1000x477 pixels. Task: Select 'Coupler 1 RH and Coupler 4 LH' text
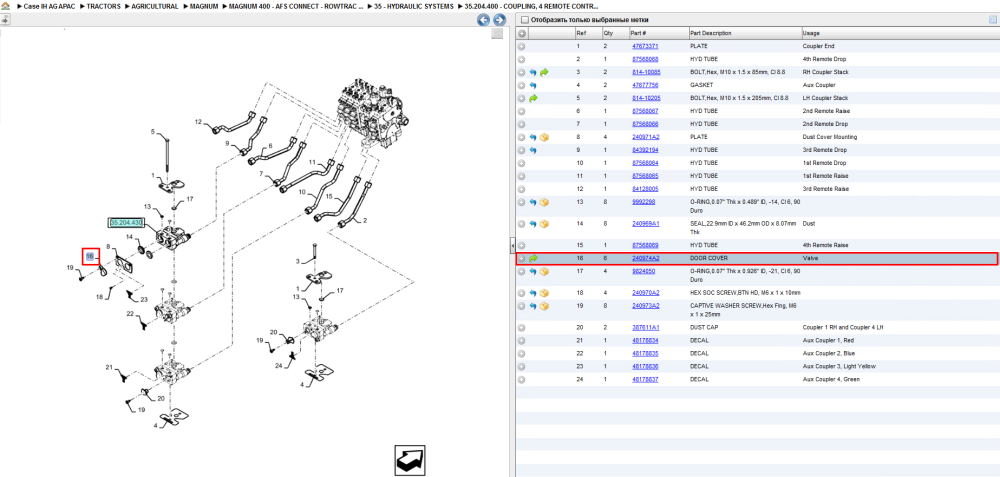tap(844, 328)
